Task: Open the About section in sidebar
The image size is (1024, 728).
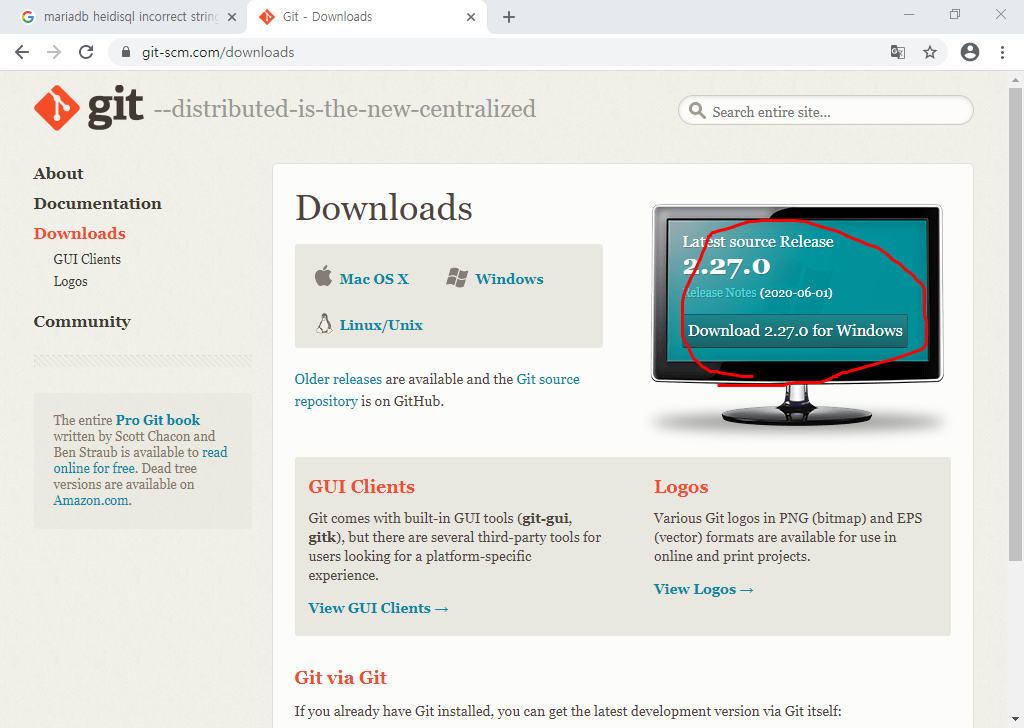Action: [x=59, y=174]
